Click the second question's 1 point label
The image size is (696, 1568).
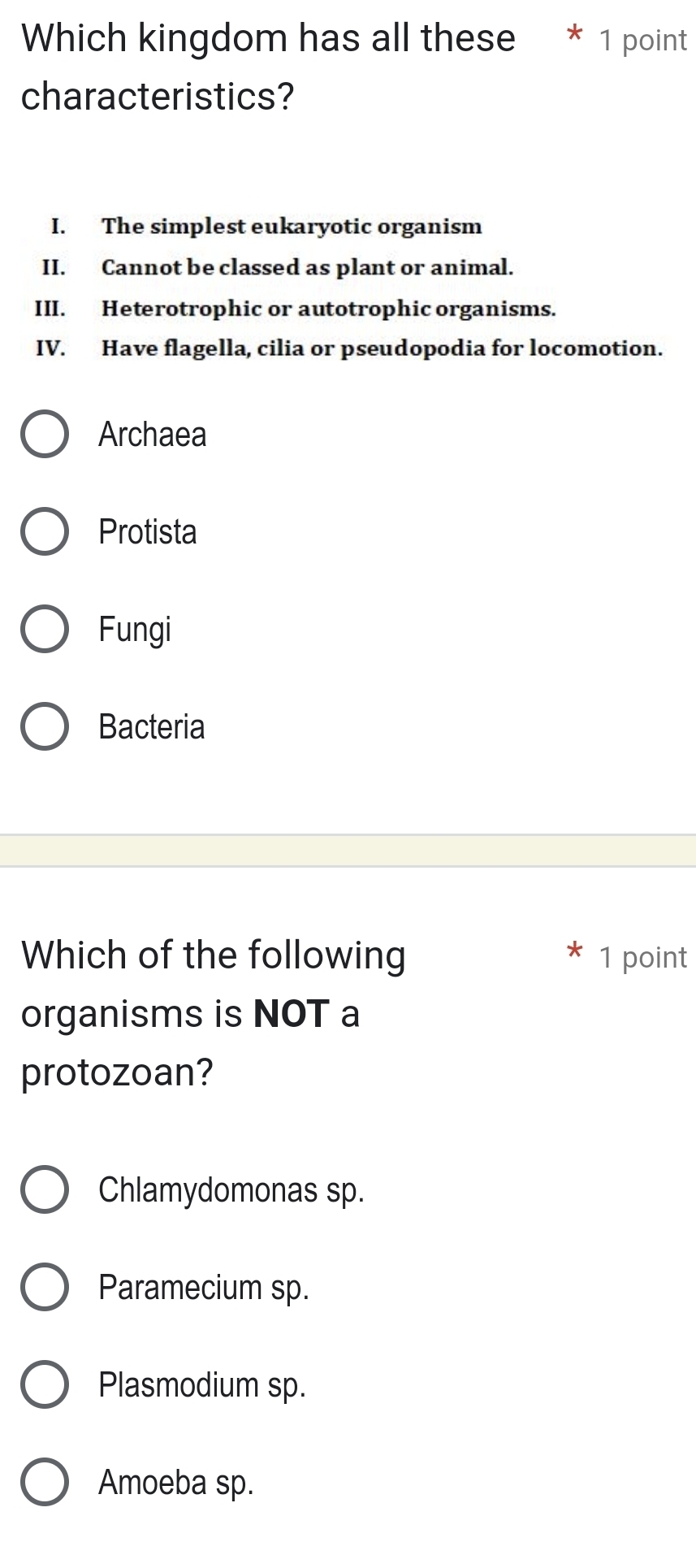click(642, 957)
